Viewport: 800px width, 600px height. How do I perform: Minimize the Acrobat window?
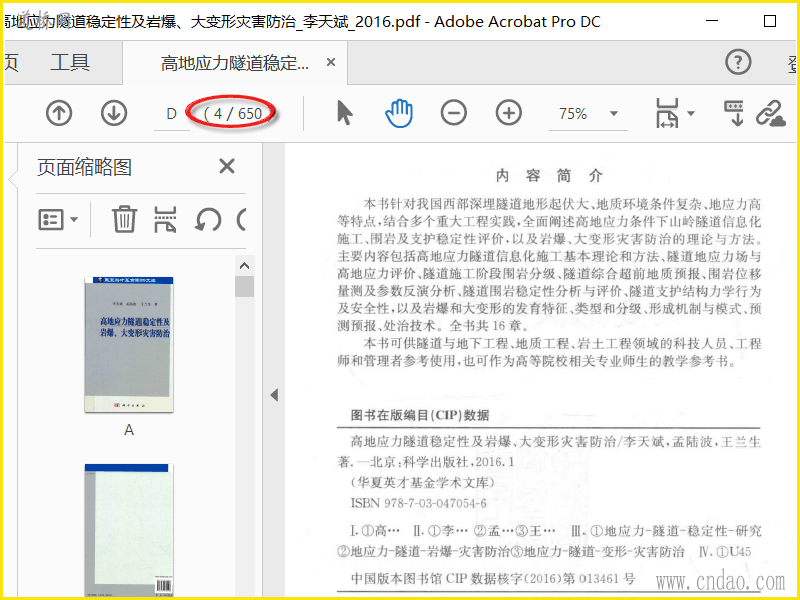coord(712,21)
